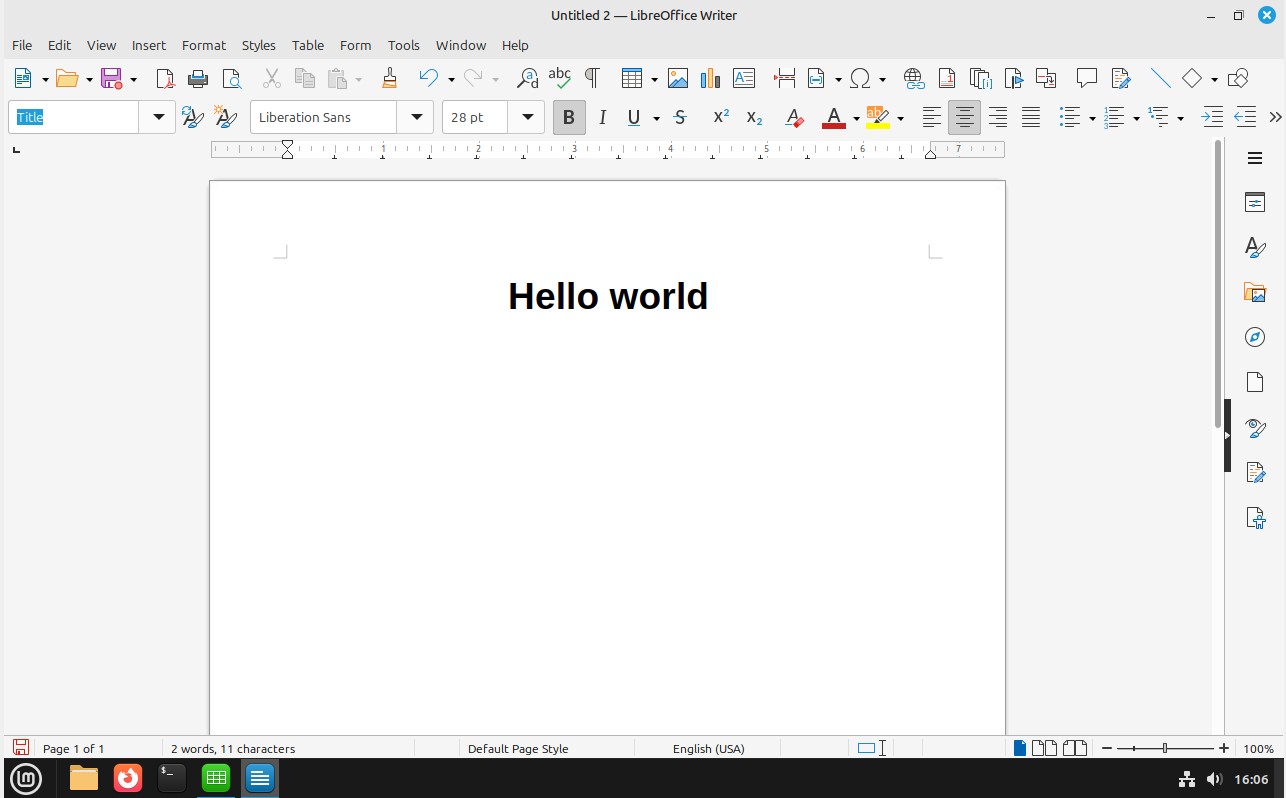Select the Insert Line tool
The width and height of the screenshot is (1286, 798).
tap(1160, 78)
